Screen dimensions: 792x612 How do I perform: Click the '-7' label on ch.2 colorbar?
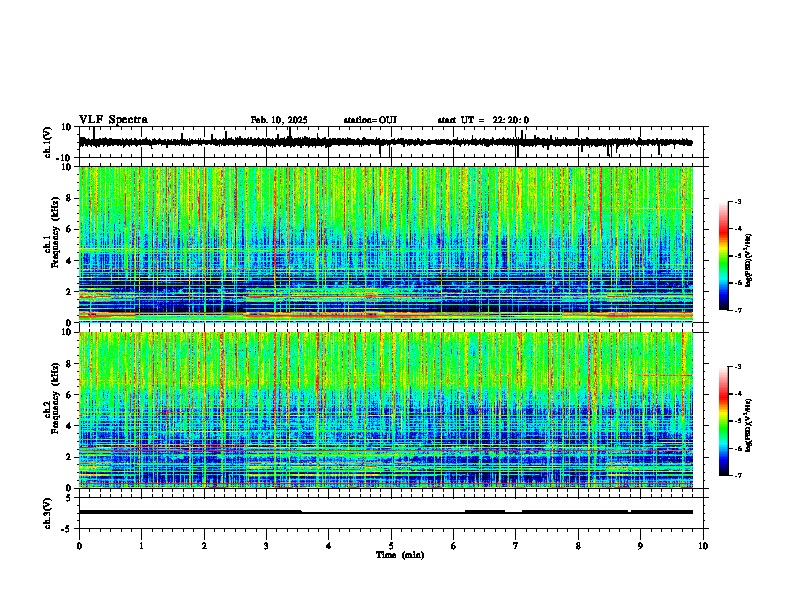coord(738,475)
